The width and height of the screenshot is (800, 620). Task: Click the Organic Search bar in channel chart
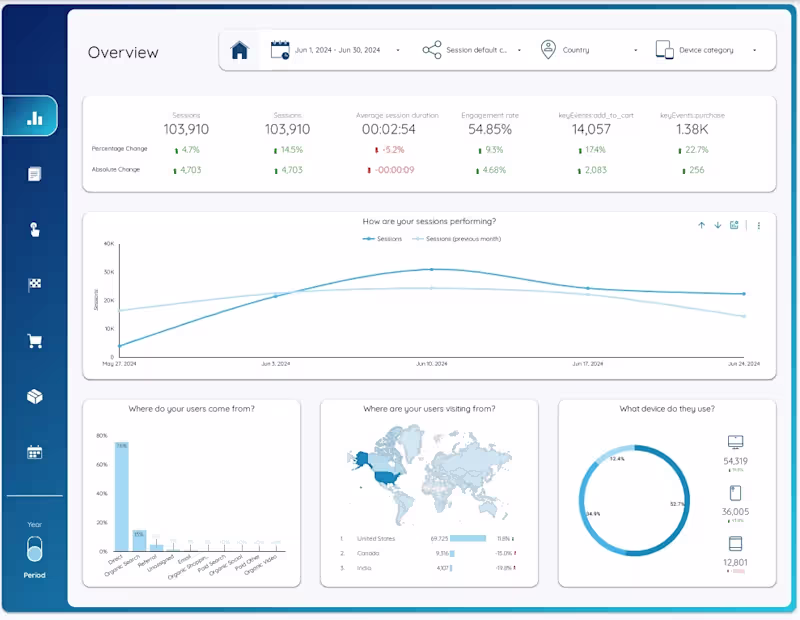139,540
